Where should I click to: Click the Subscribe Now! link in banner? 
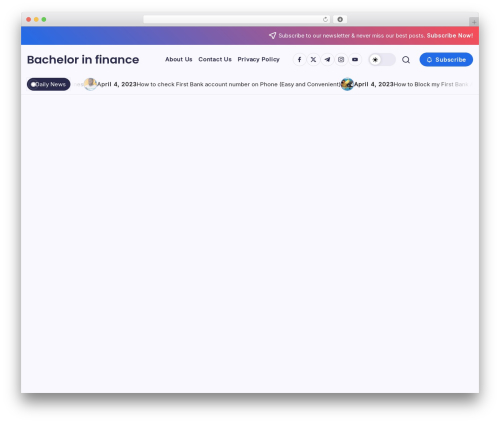tap(450, 36)
